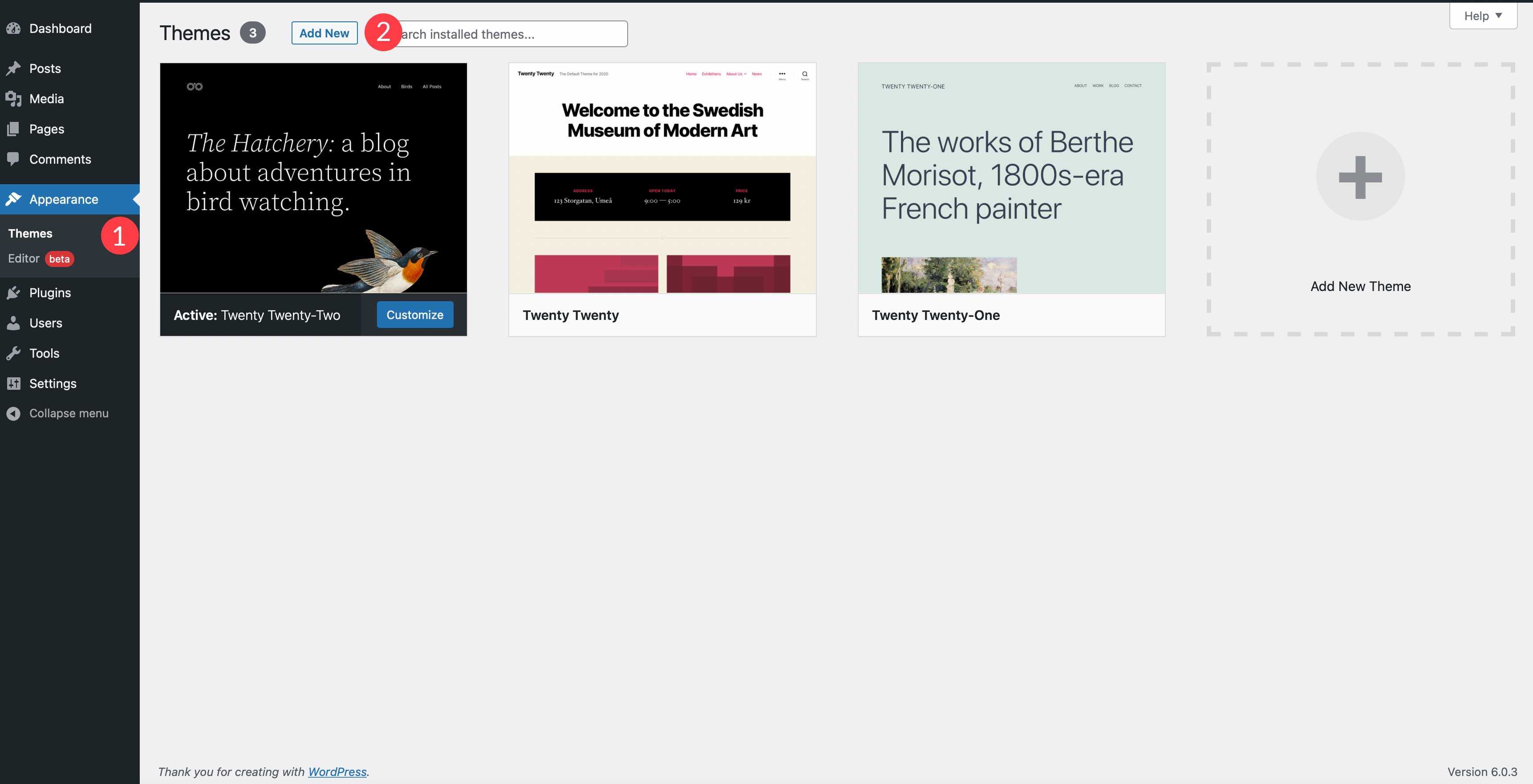1533x784 pixels.
Task: Click the Settings sliders icon
Action: click(14, 384)
